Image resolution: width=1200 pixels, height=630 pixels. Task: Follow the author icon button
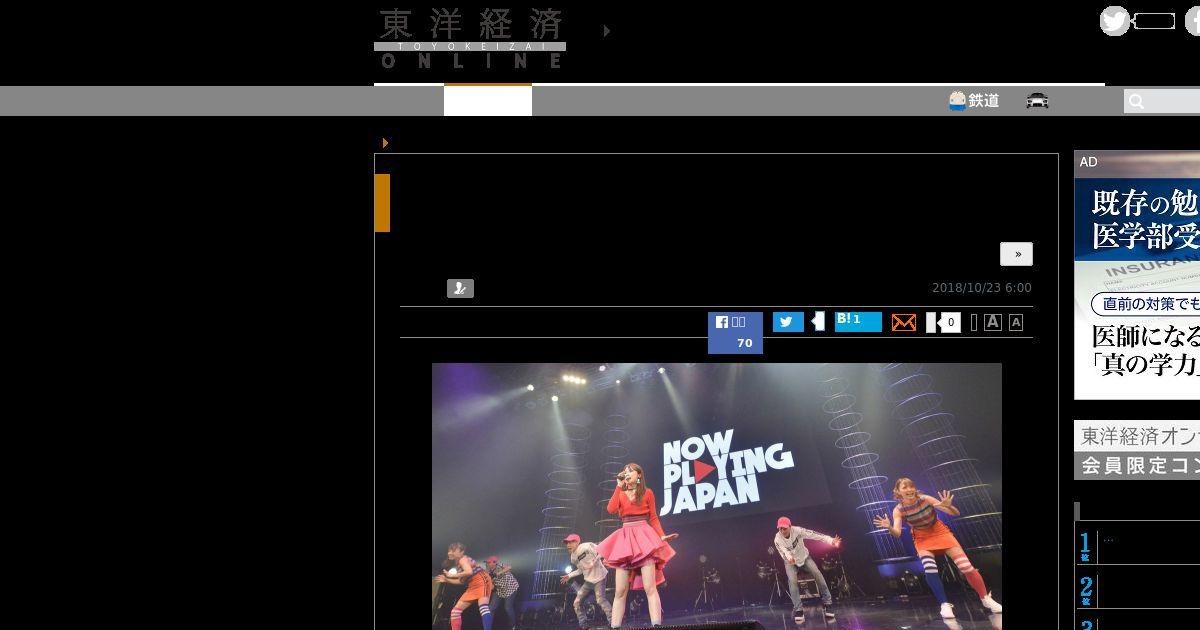pyautogui.click(x=460, y=289)
